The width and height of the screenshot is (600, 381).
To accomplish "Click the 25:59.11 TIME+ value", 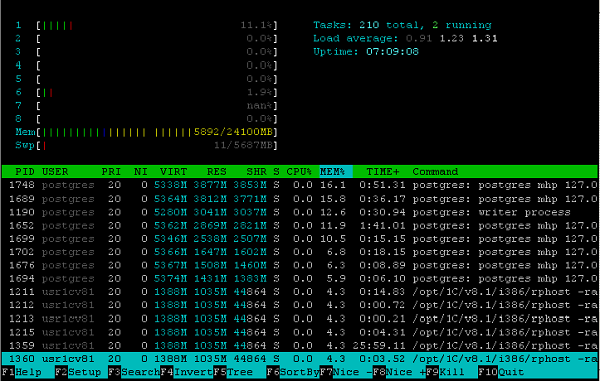I will pyautogui.click(x=379, y=346).
